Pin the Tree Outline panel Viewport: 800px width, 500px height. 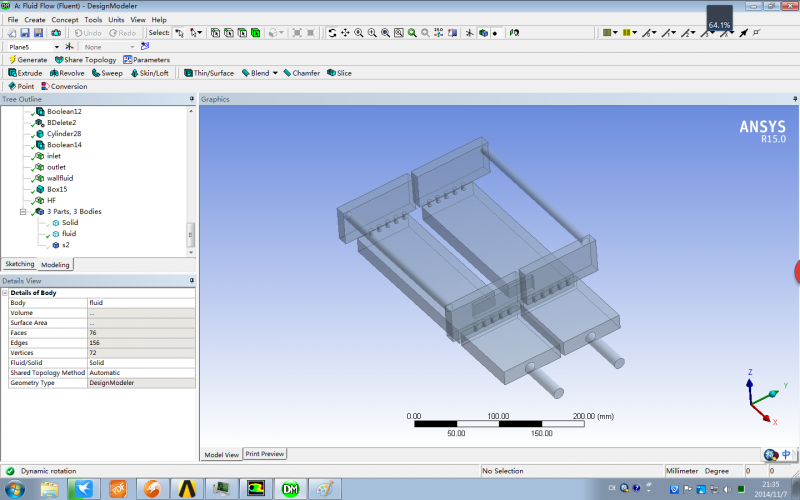pyautogui.click(x=191, y=99)
